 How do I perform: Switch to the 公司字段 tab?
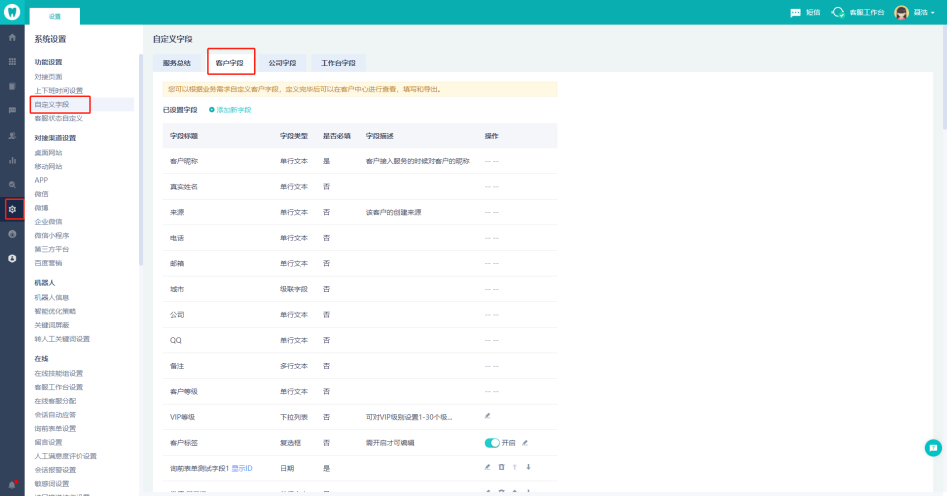[x=282, y=63]
